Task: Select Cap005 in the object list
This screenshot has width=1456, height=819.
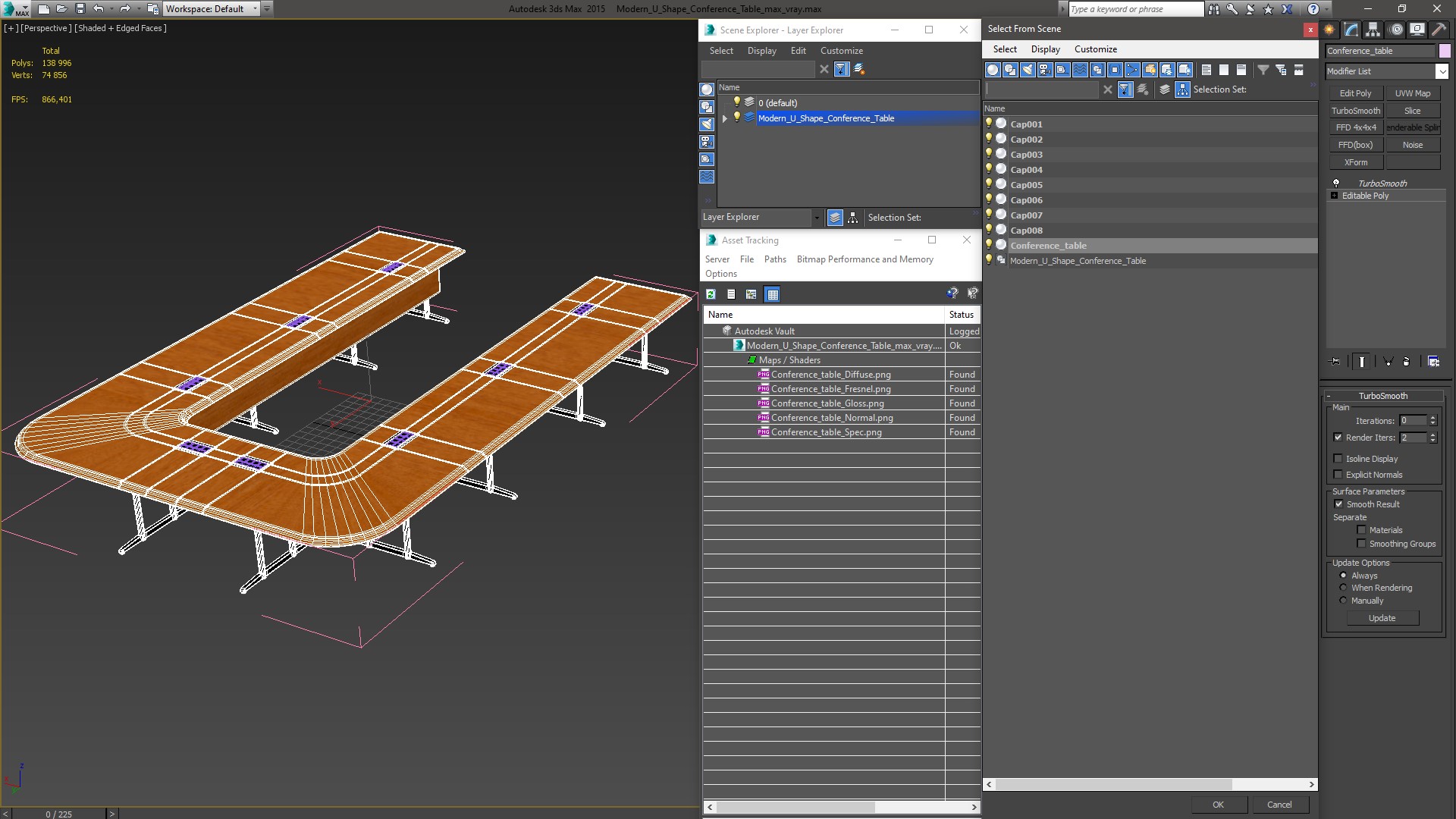Action: pos(1026,185)
